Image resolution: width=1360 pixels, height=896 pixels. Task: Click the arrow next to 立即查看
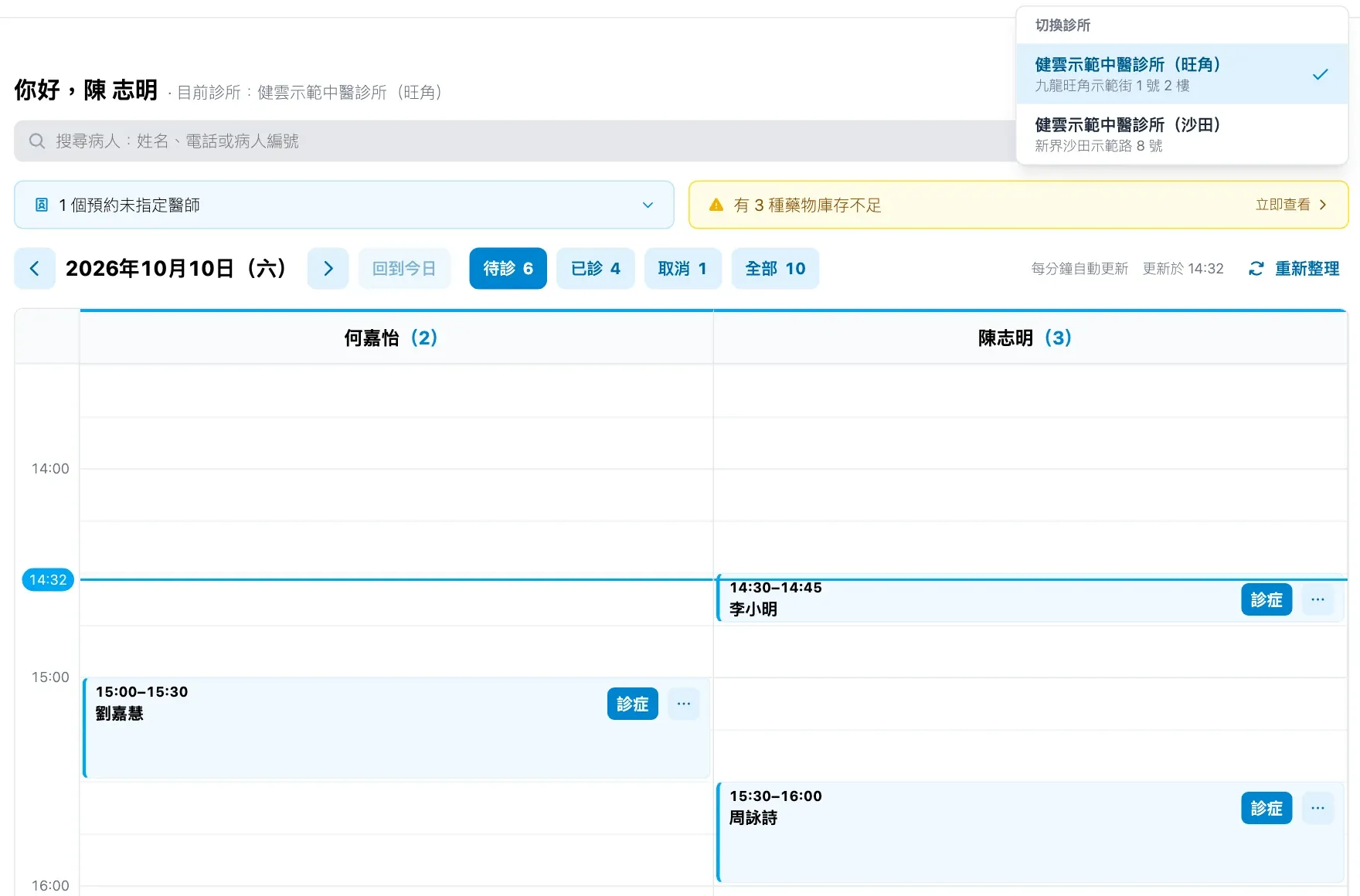click(x=1323, y=205)
